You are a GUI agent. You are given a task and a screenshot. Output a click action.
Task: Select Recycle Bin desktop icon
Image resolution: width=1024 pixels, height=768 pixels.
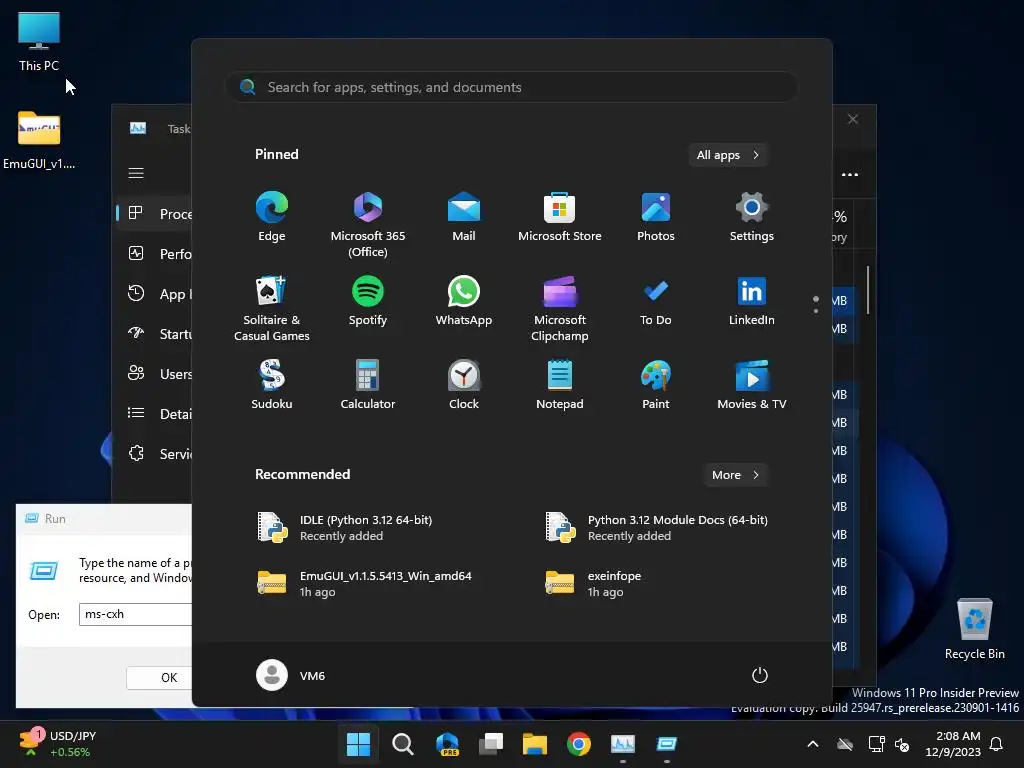[x=974, y=629]
